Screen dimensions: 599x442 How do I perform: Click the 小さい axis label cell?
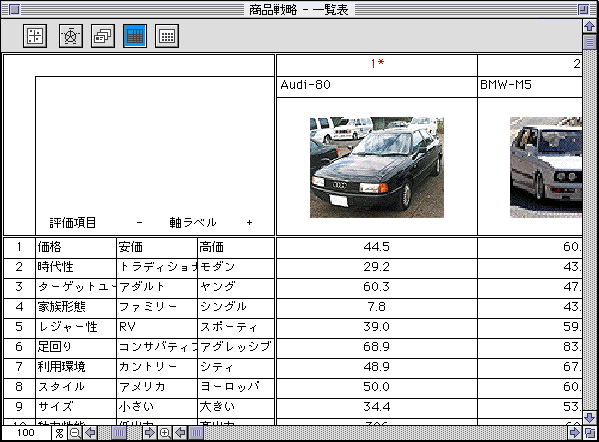point(157,407)
